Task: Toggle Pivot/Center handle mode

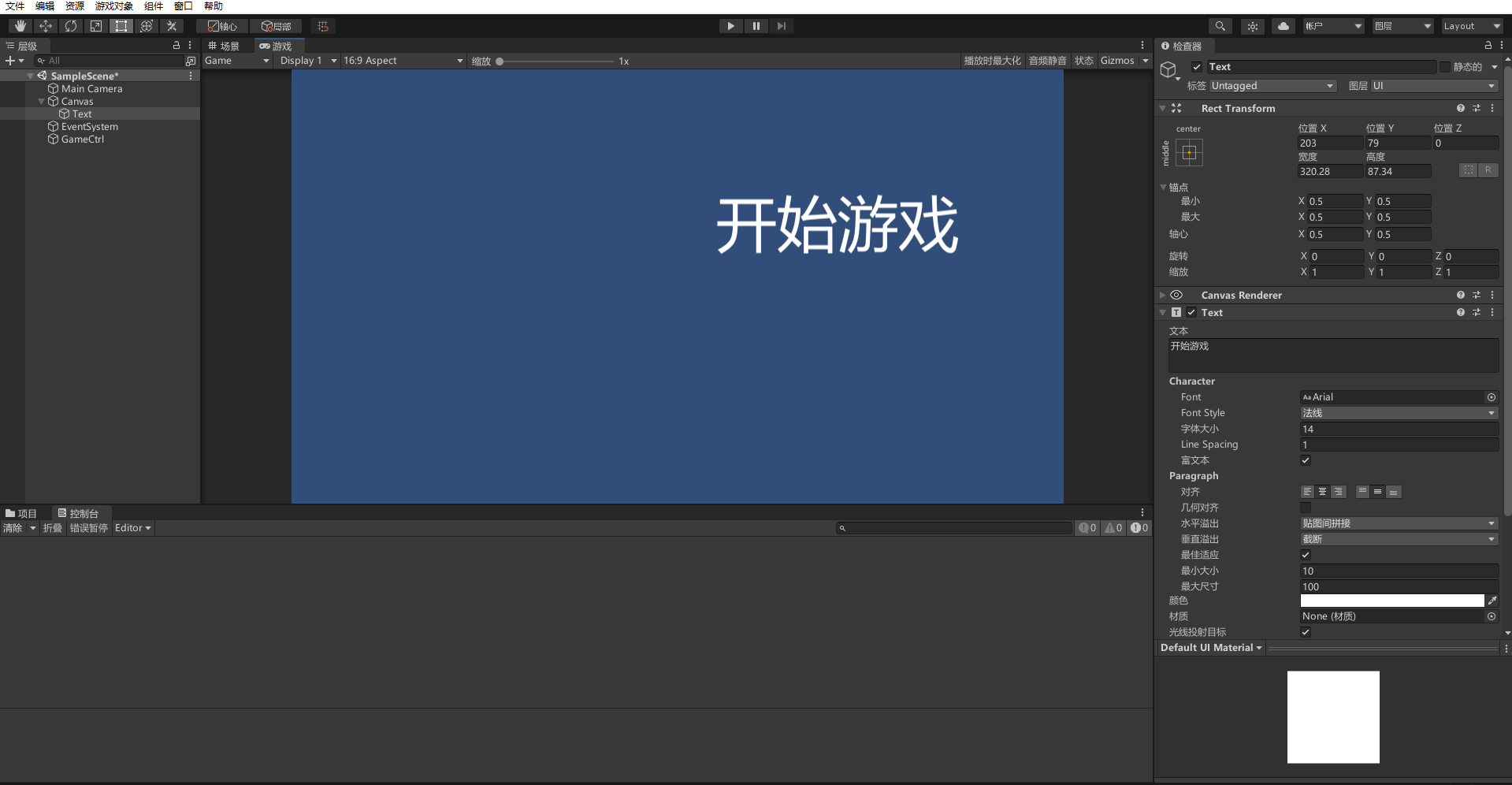Action: click(222, 26)
